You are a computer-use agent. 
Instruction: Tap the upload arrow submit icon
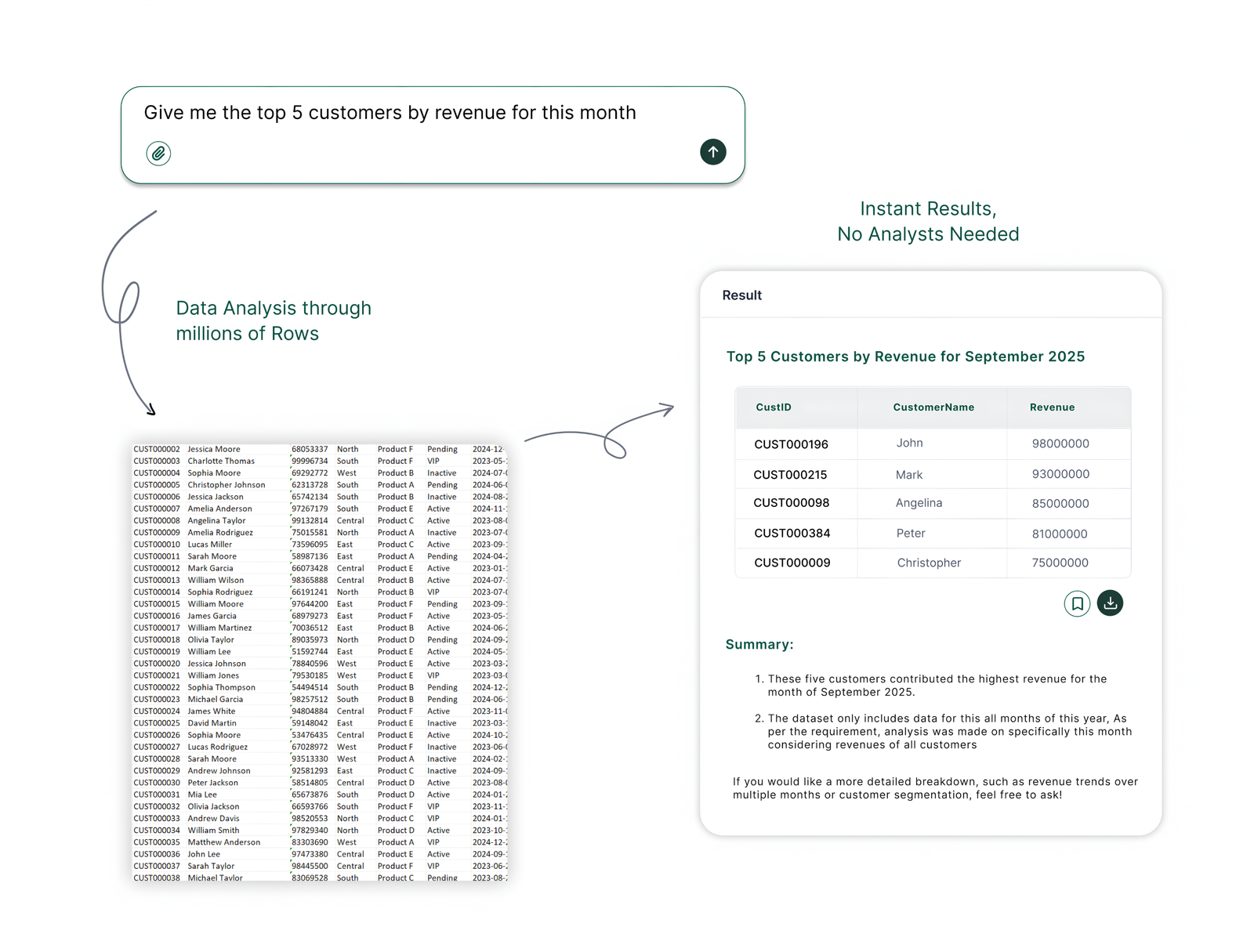tap(712, 152)
